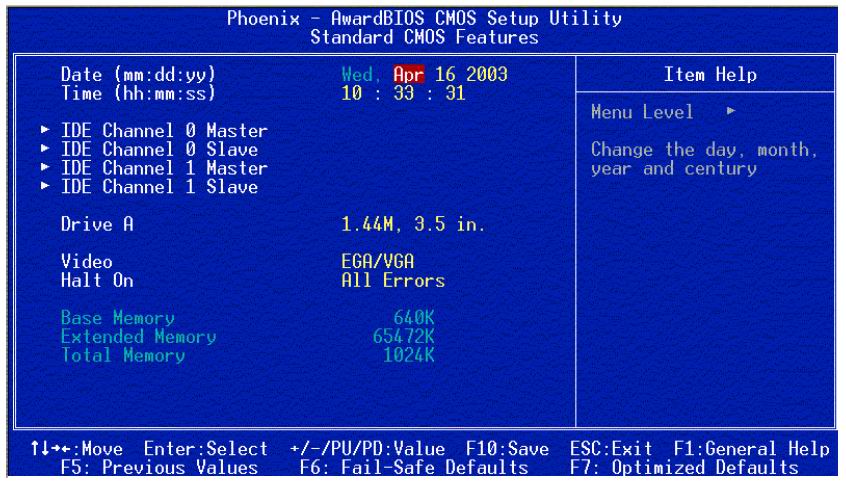Click the F1:General Help hint

coord(752,449)
